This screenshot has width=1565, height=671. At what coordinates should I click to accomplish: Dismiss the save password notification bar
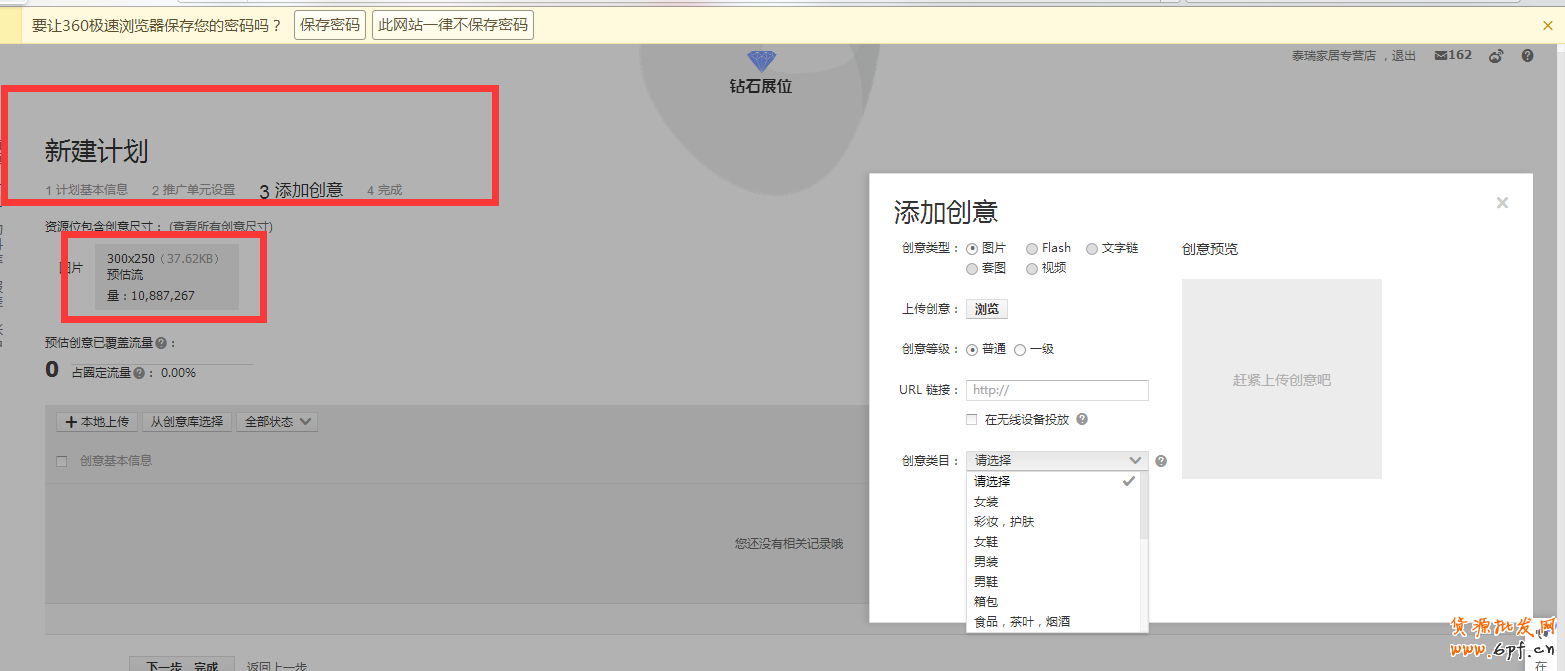pyautogui.click(x=1548, y=25)
